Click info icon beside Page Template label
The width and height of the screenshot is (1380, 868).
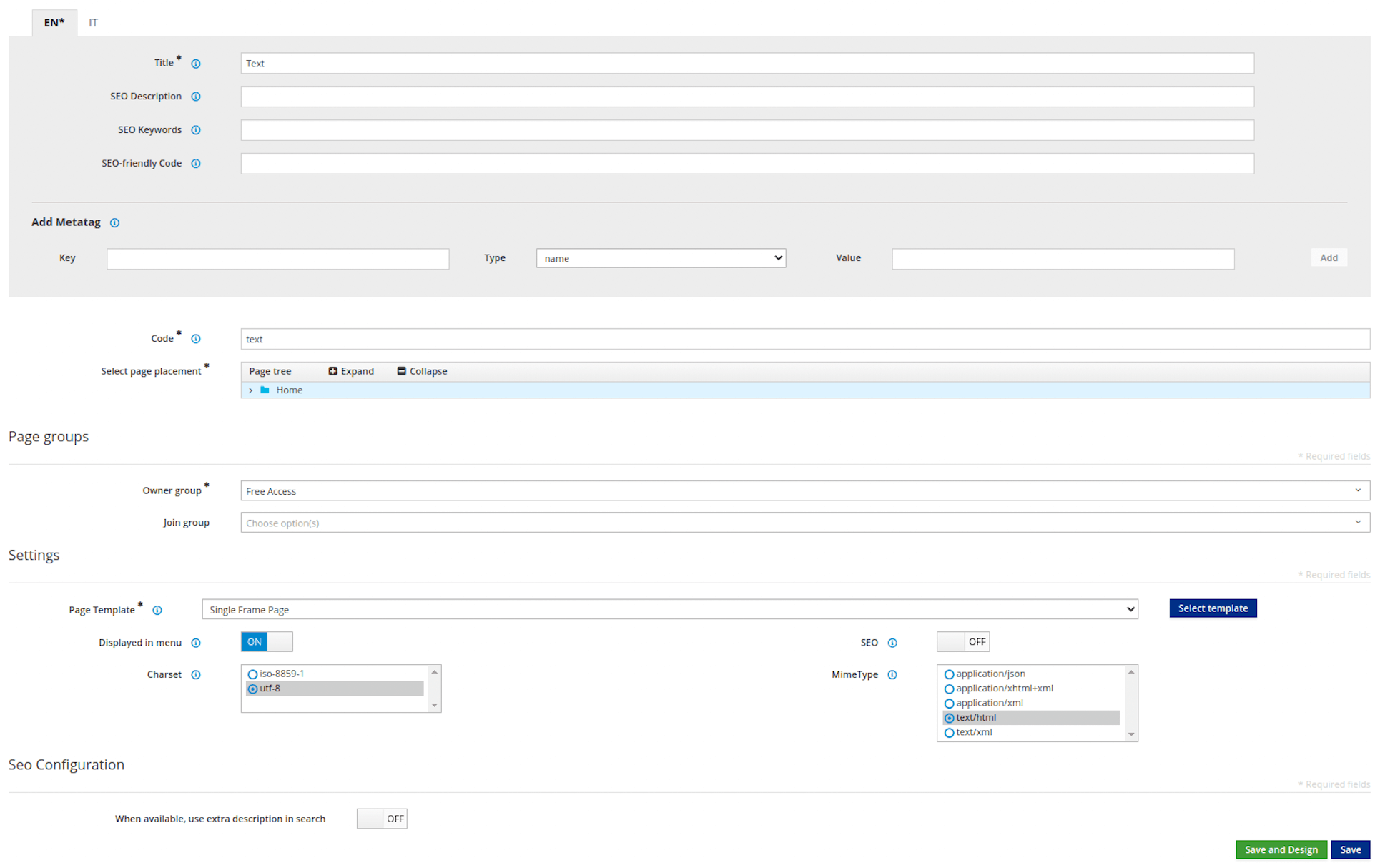click(157, 611)
